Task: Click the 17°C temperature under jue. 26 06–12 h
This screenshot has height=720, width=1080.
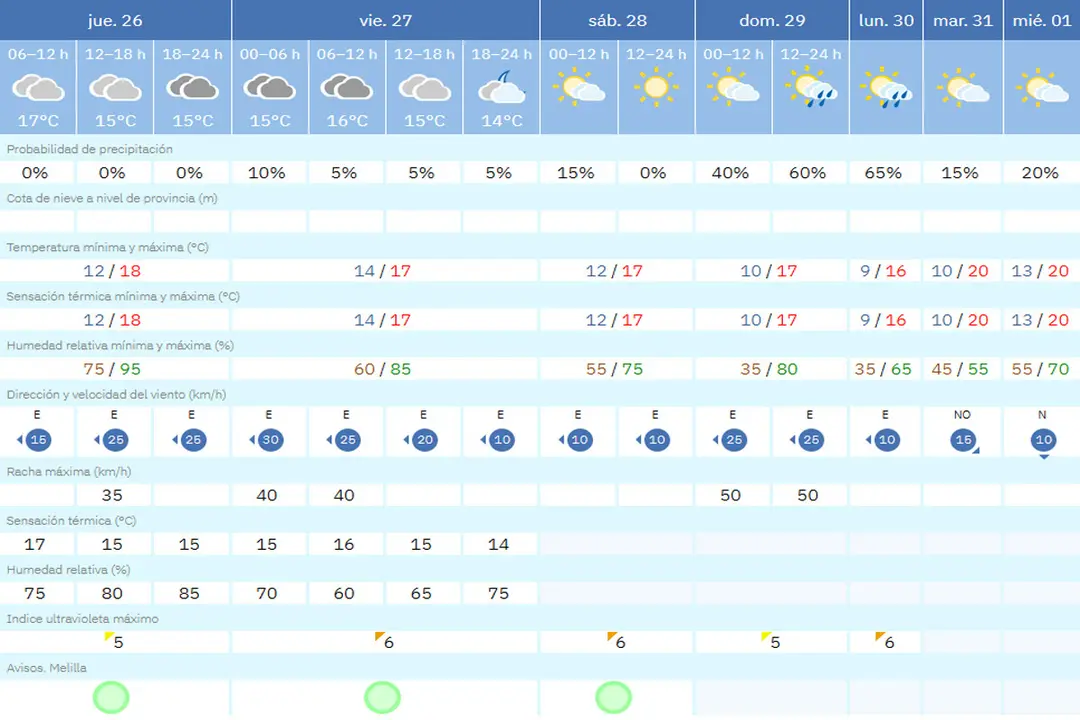Action: pyautogui.click(x=38, y=121)
